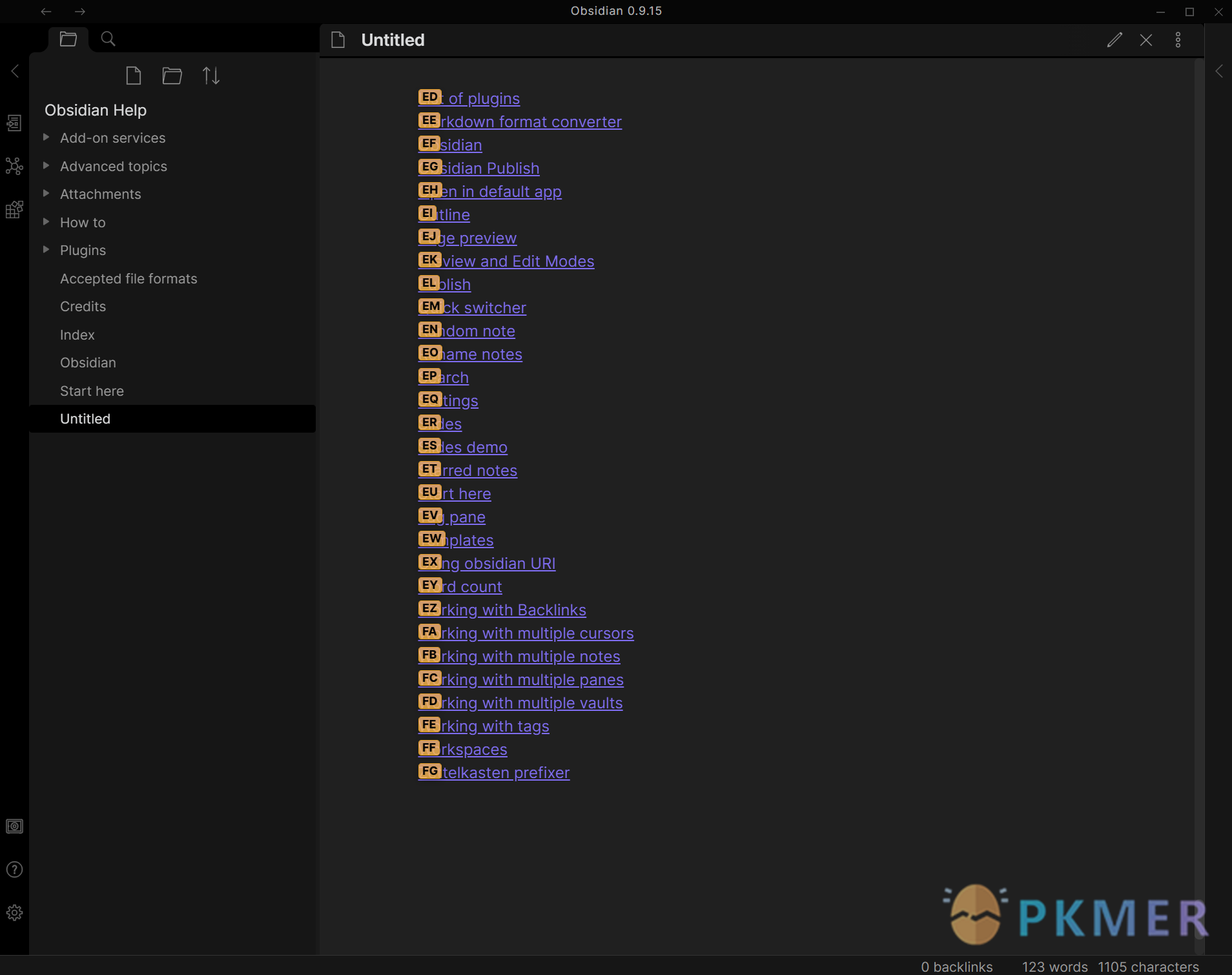Click the '0 backlinks' status bar item
The width and height of the screenshot is (1232, 975).
[x=957, y=967]
